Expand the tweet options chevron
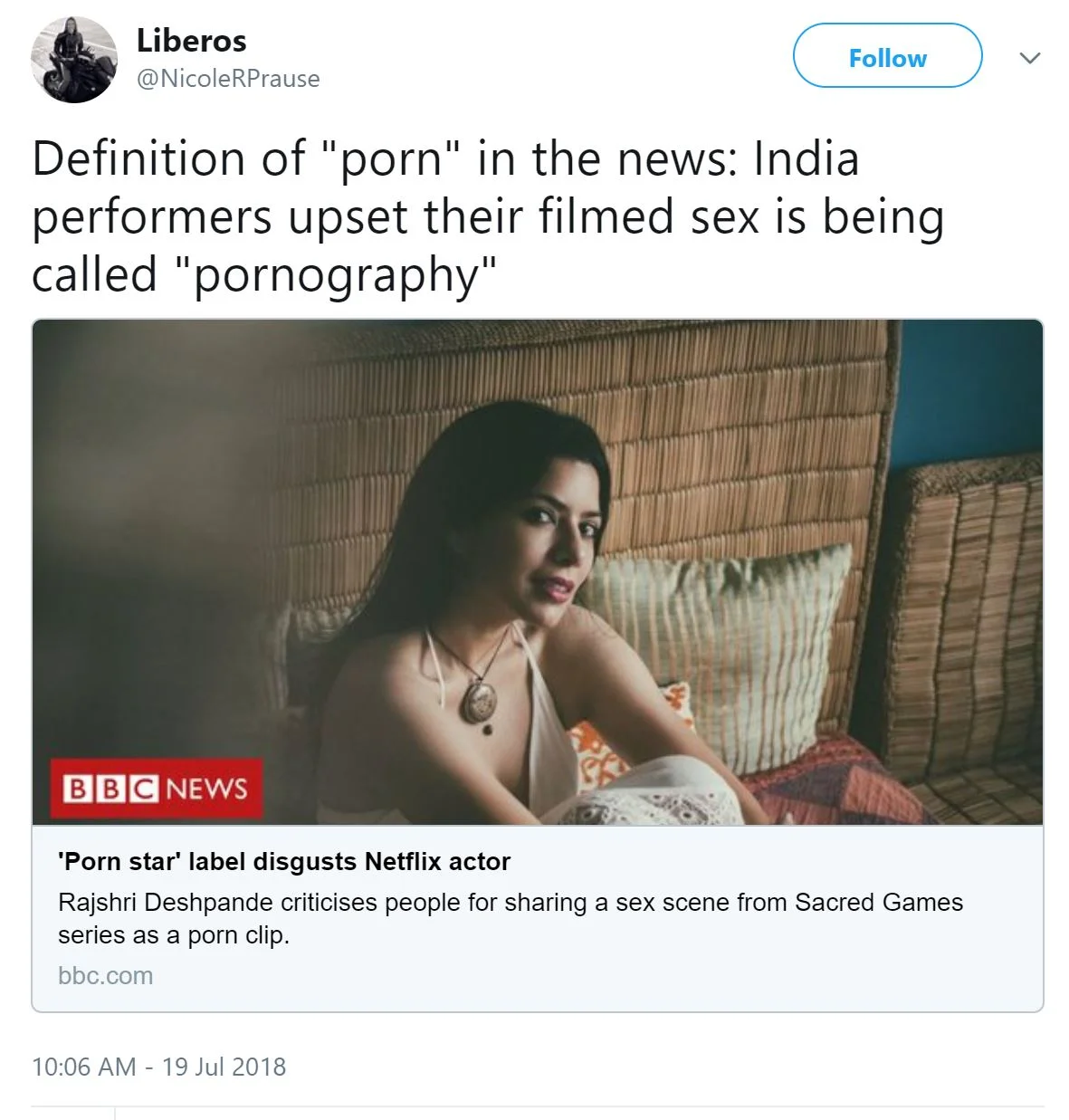 [1029, 58]
